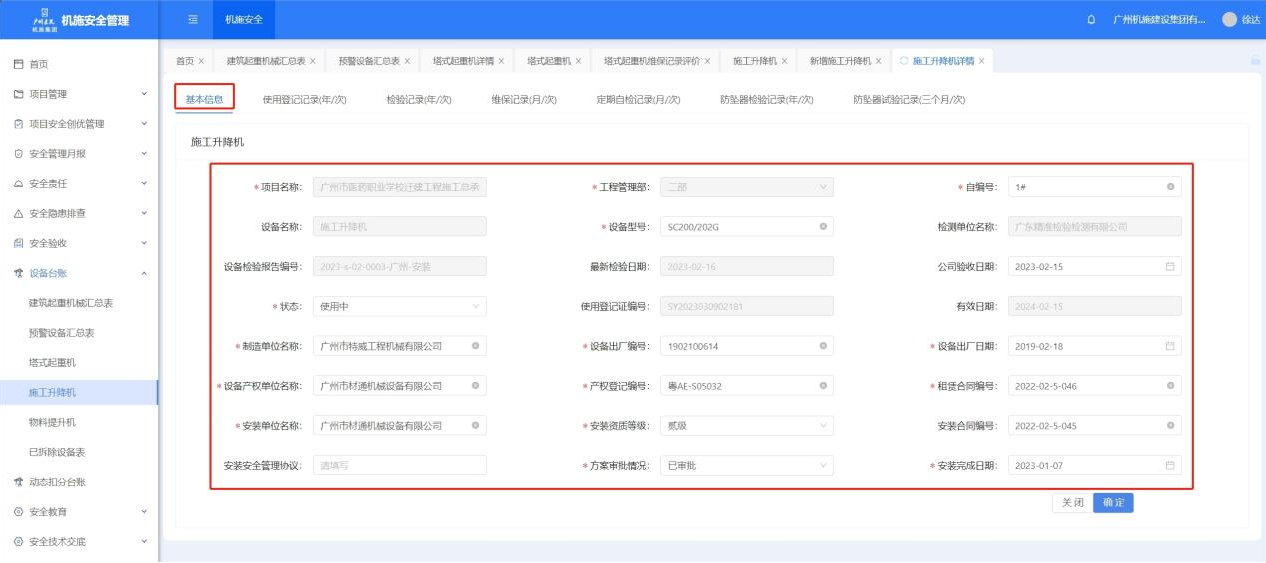Open the calendar icon for 公司验收日期
Image resolution: width=1266 pixels, height=563 pixels.
click(x=1170, y=267)
